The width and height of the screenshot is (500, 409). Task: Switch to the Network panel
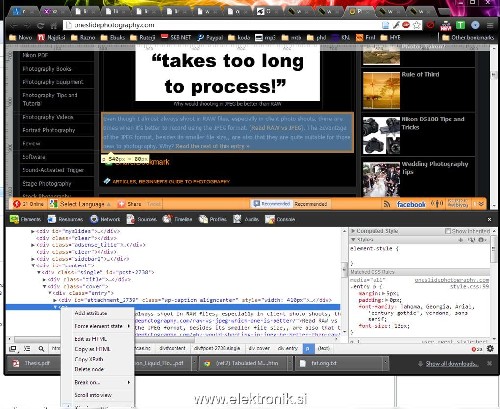(x=105, y=219)
